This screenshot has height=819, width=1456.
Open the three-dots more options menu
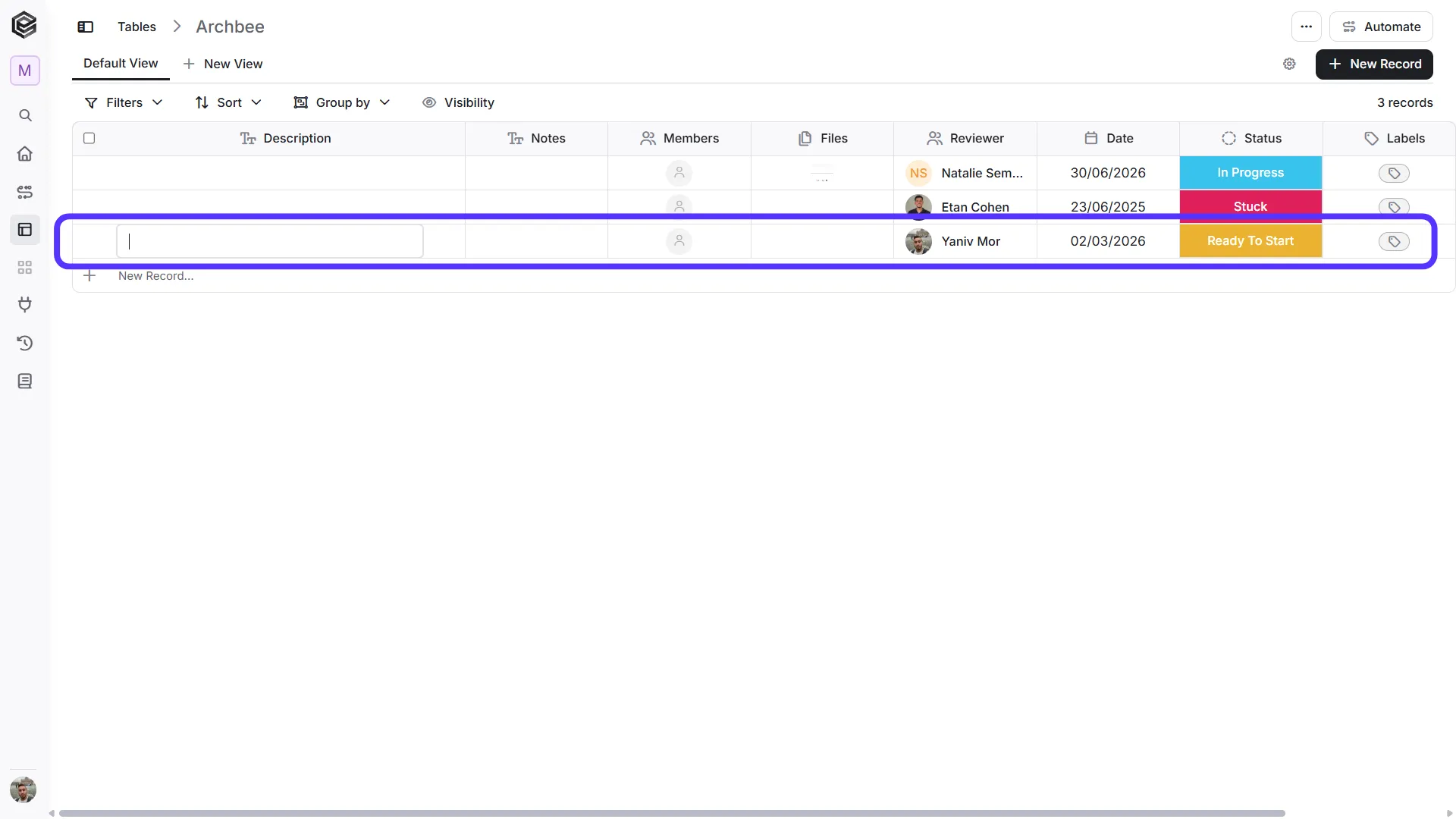[1306, 27]
